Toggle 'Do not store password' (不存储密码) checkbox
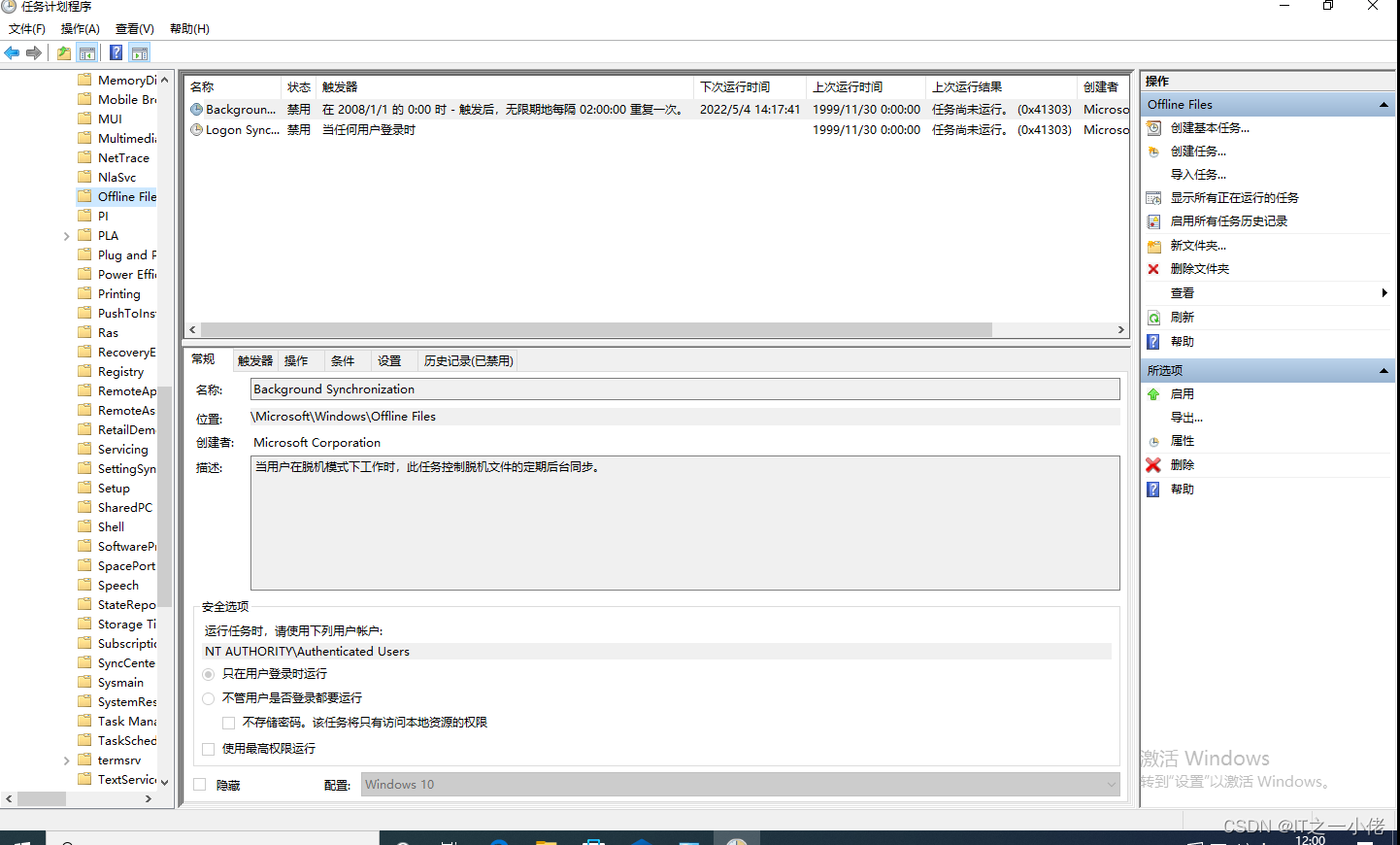The height and width of the screenshot is (845, 1400). point(229,723)
